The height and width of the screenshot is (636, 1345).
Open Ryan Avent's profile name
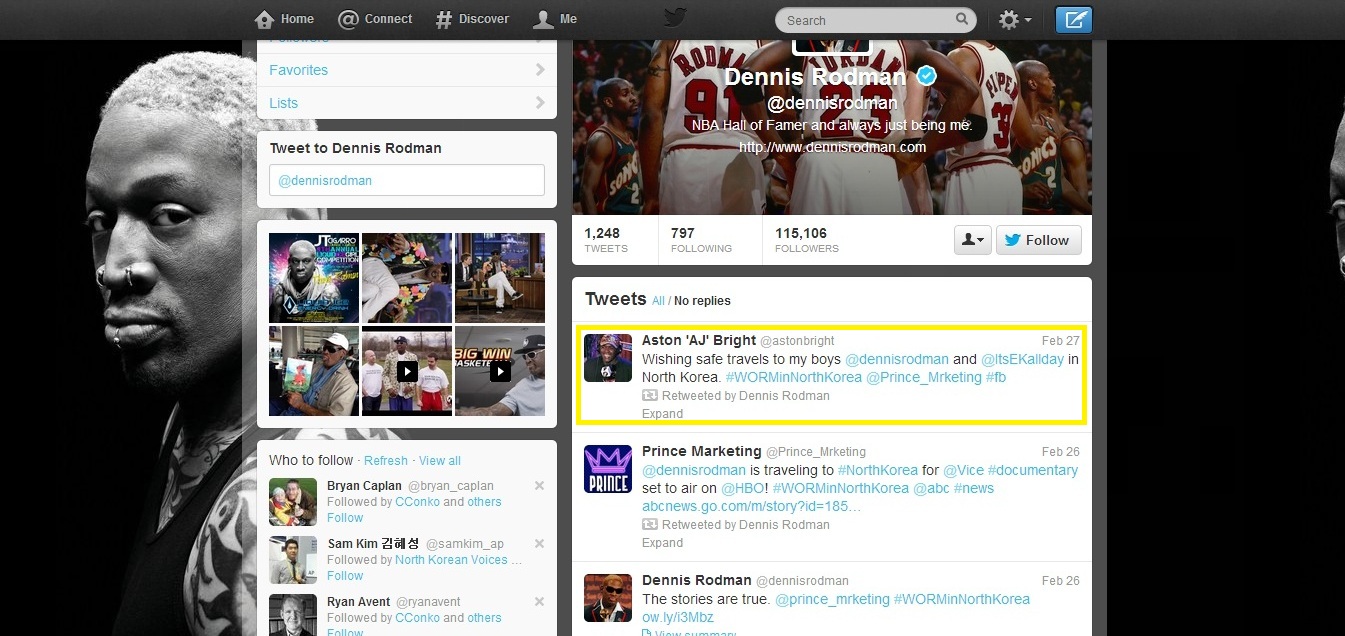pyautogui.click(x=359, y=602)
